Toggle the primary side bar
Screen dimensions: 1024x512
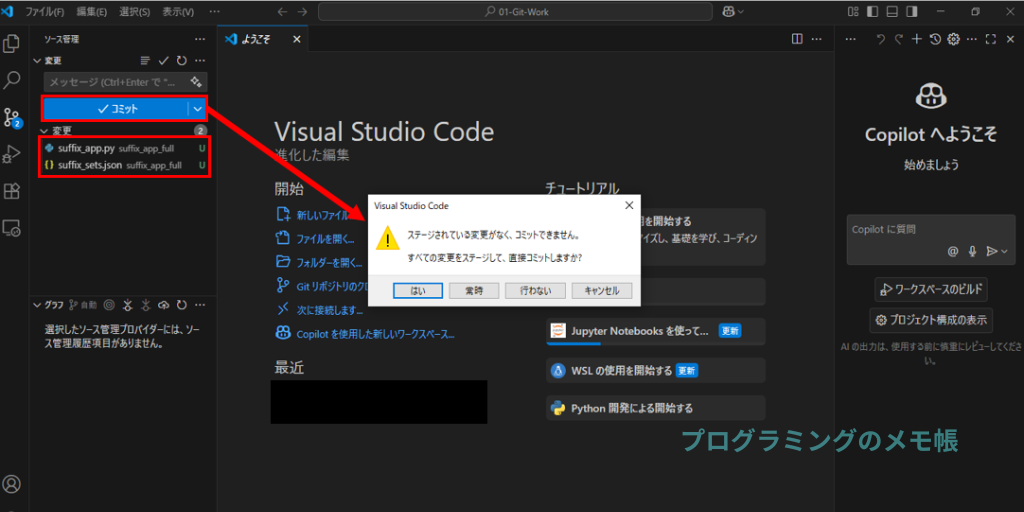pyautogui.click(x=872, y=12)
